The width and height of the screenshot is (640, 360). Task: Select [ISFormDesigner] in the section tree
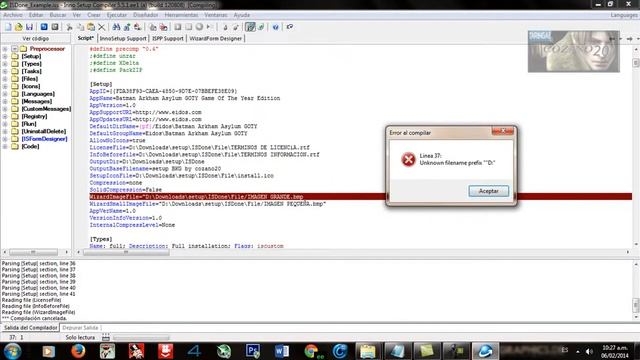(x=44, y=139)
